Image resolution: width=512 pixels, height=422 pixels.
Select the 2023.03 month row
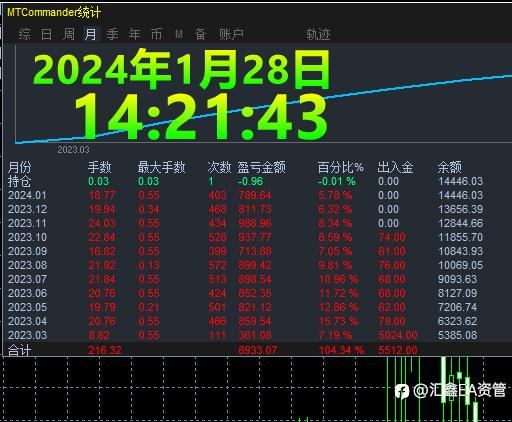(x=256, y=335)
